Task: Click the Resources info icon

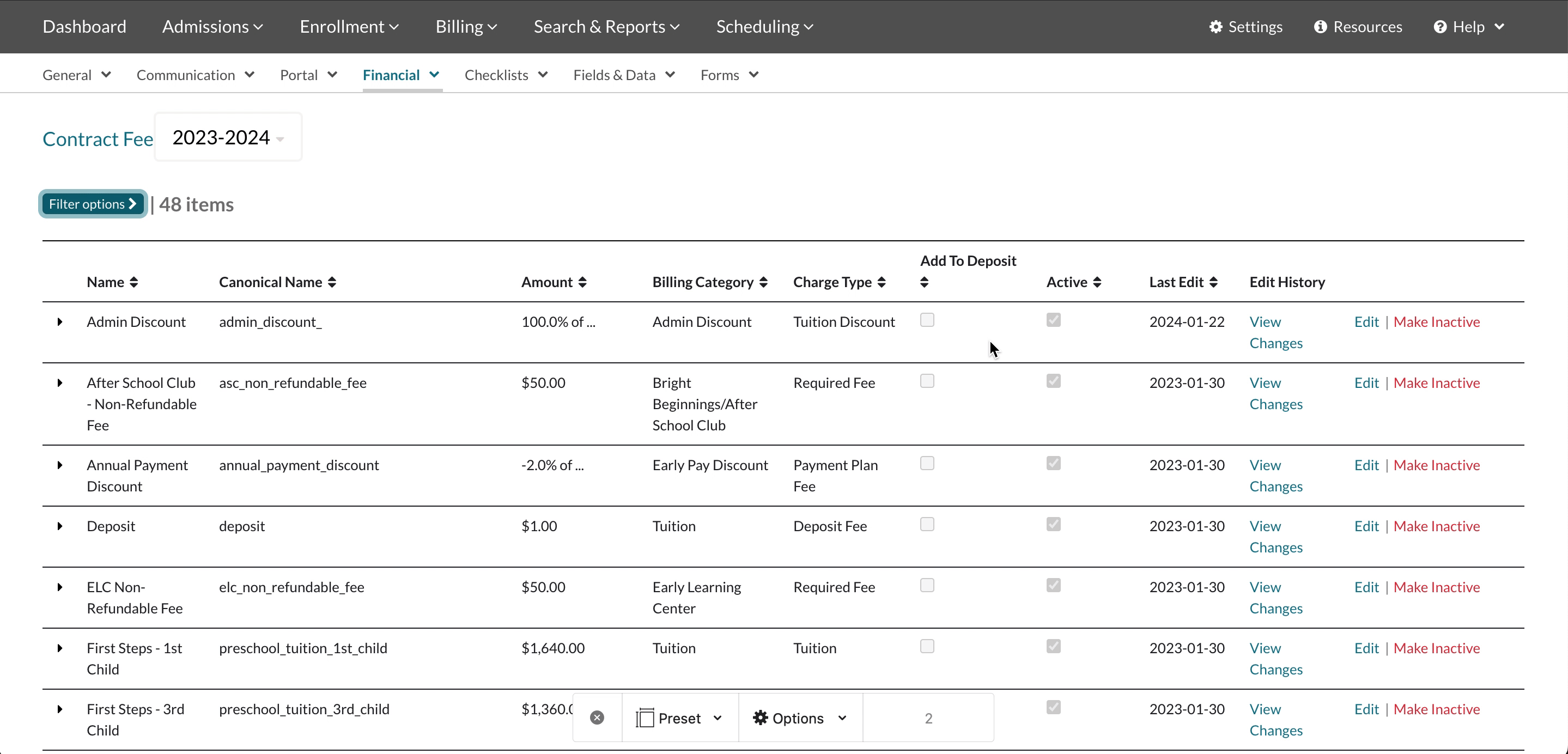Action: coord(1320,27)
